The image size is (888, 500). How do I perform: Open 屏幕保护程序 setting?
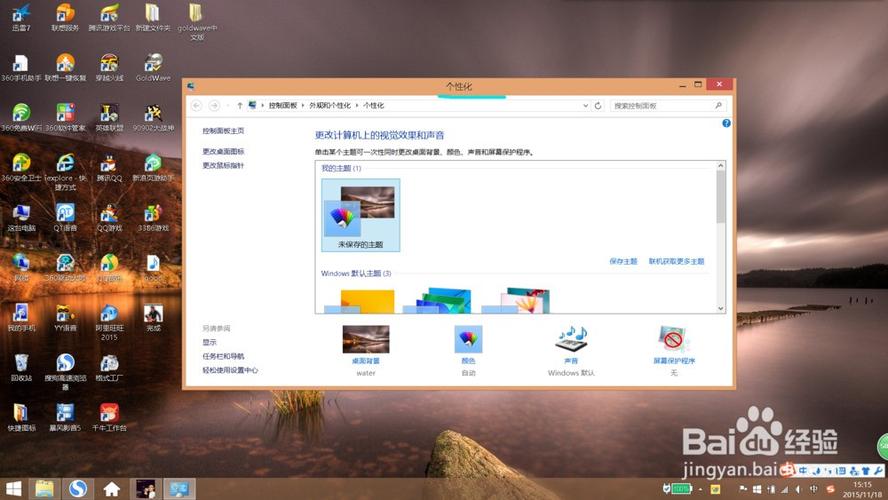point(673,351)
